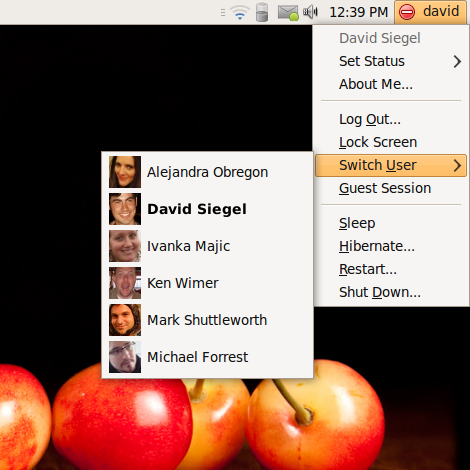Click Alejandra Obregon's avatar photo
The image size is (470, 470).
[125, 172]
